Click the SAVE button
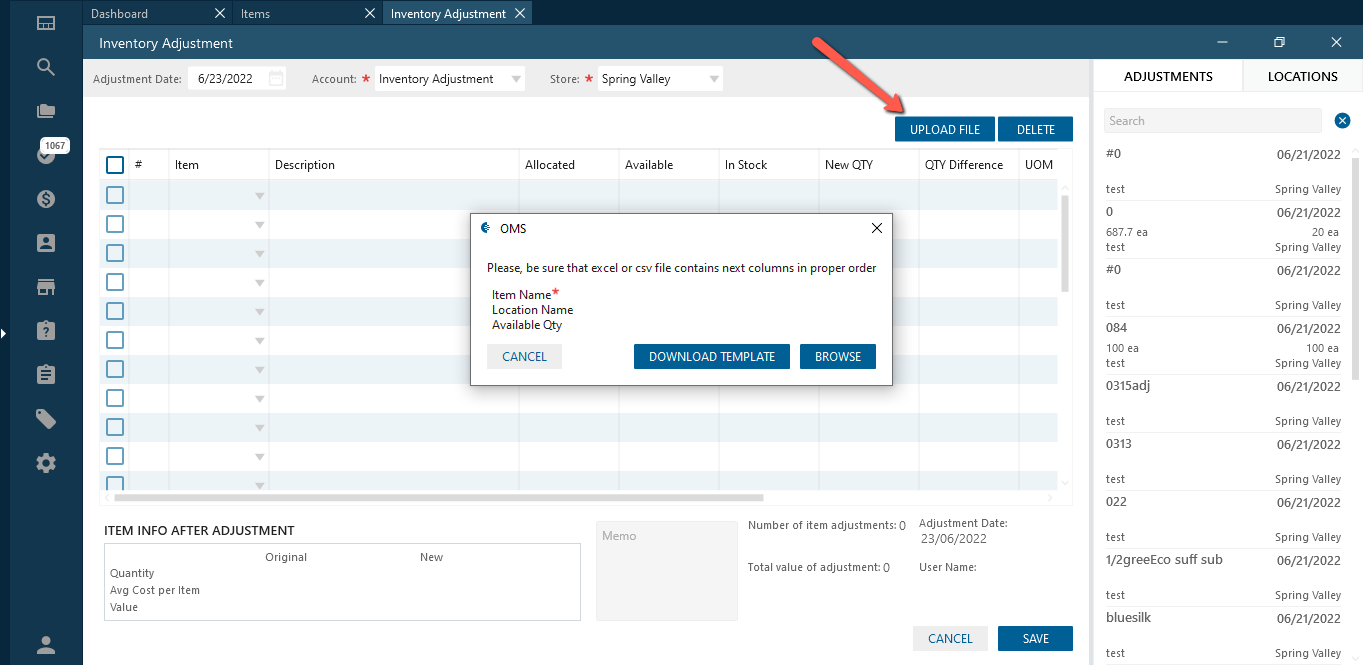Screen dimensions: 1363x665 pos(1035,638)
